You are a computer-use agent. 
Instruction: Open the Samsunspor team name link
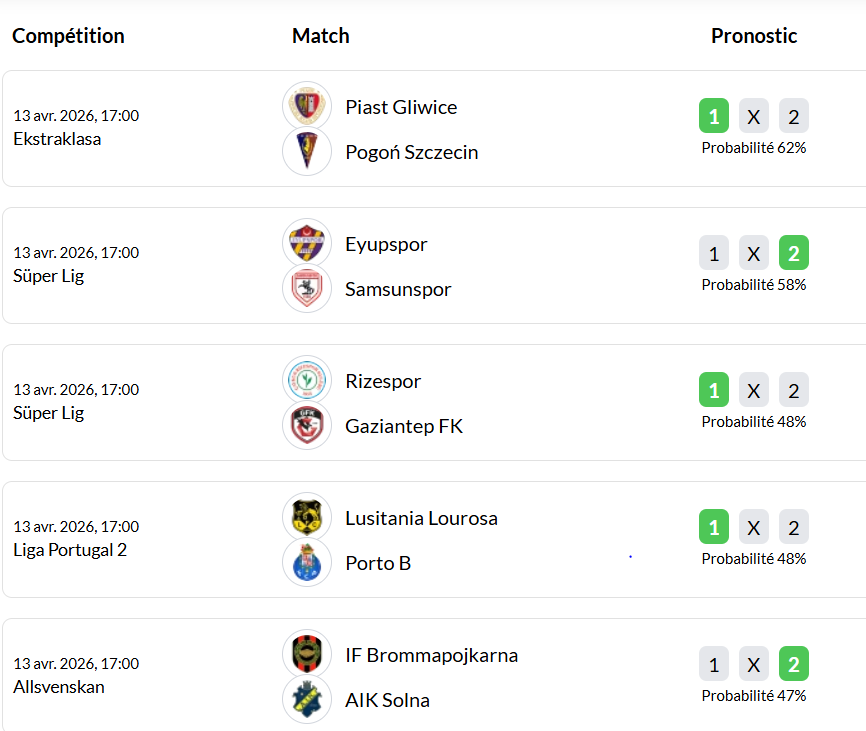(398, 289)
